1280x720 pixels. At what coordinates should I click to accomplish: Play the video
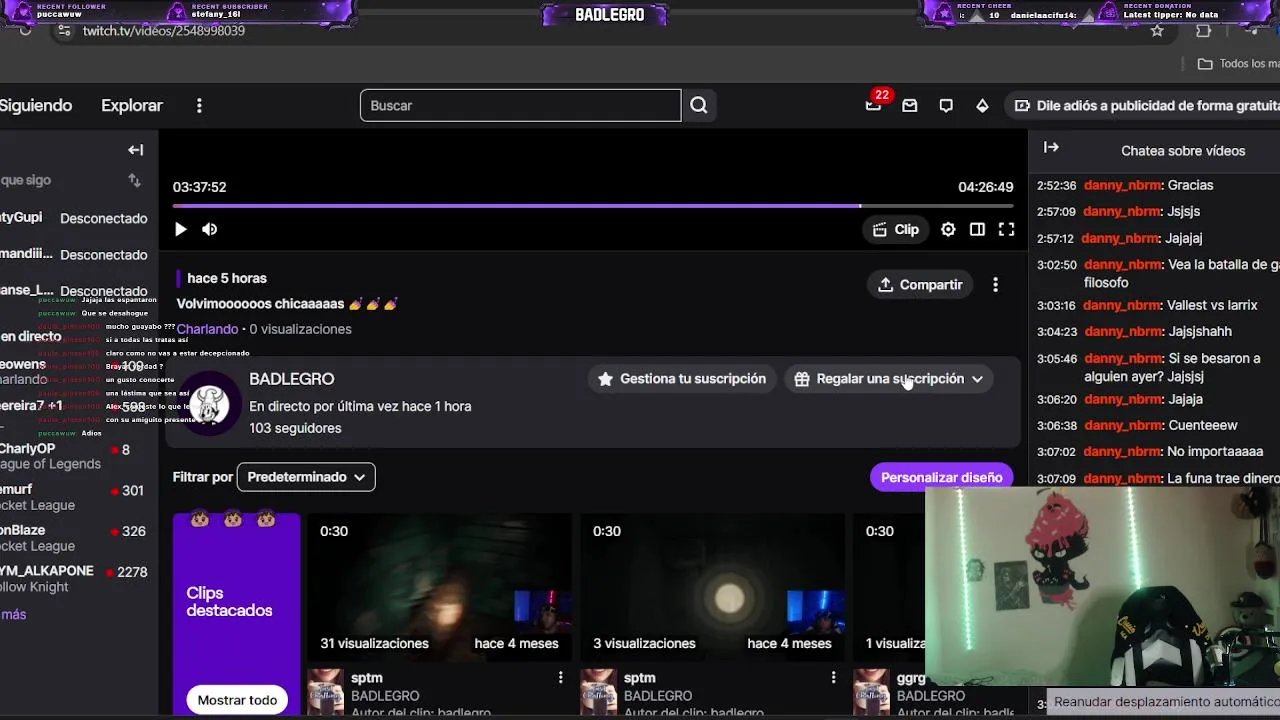tap(180, 229)
